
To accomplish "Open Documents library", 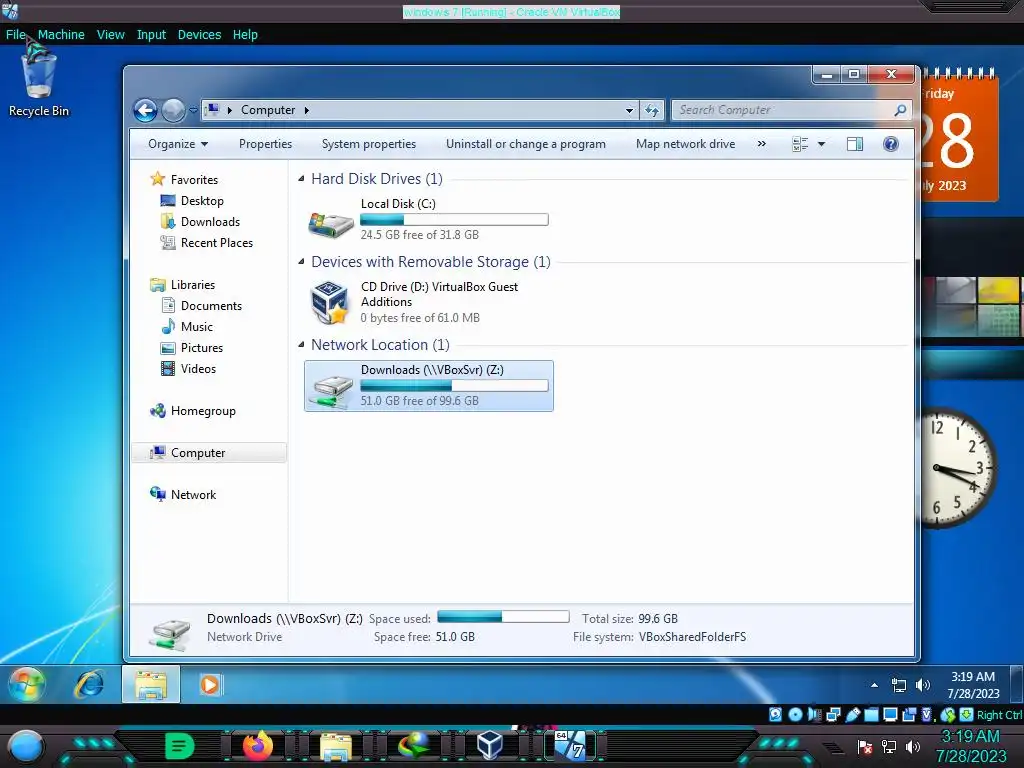I will [x=211, y=306].
